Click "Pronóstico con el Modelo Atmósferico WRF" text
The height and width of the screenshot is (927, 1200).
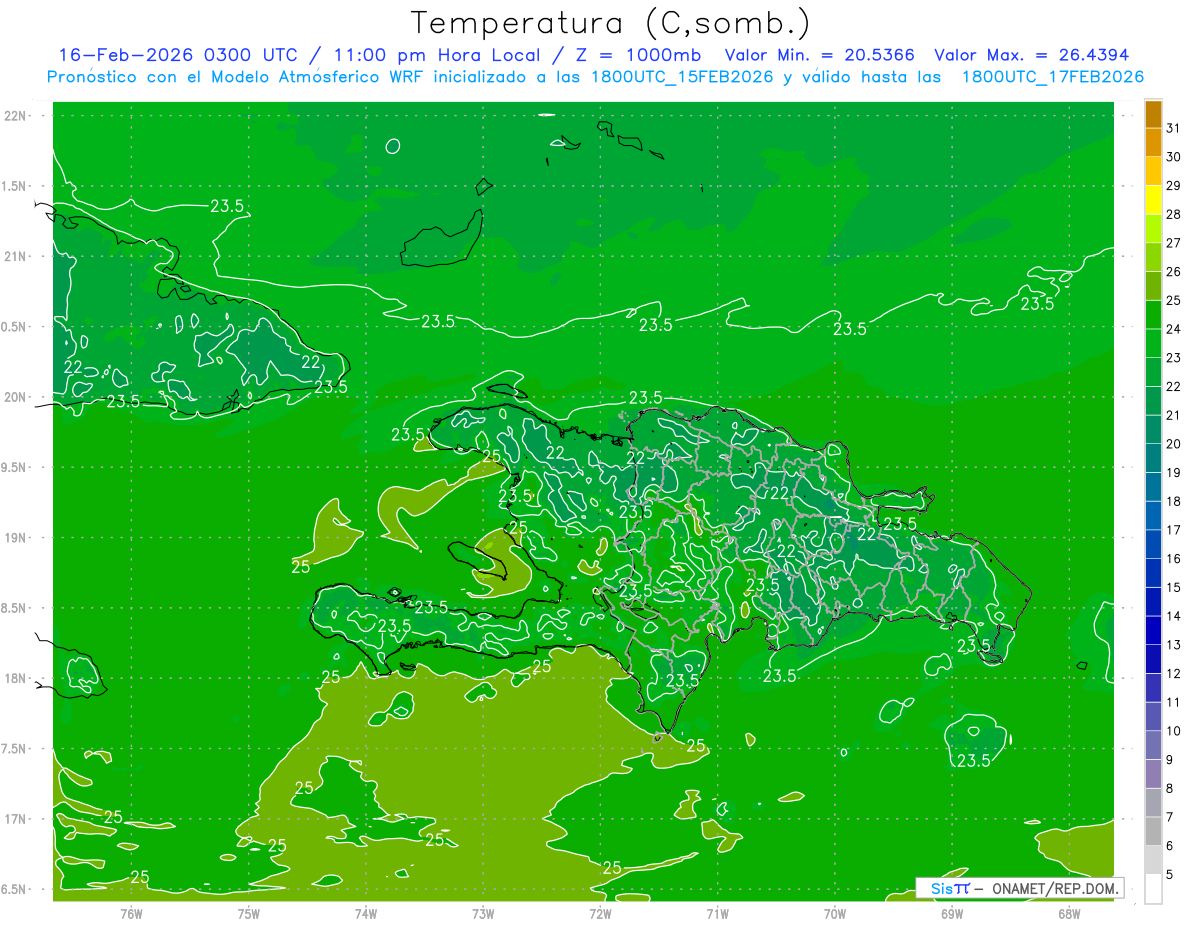click(236, 77)
